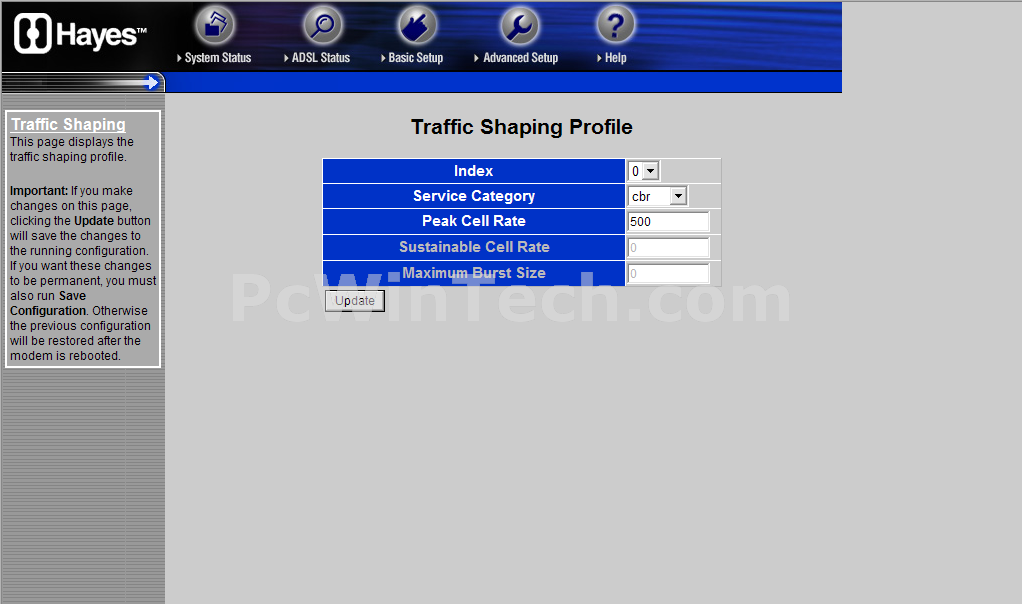Viewport: 1022px width, 604px height.
Task: Click the Maximum Burst Size field
Action: pyautogui.click(x=668, y=274)
